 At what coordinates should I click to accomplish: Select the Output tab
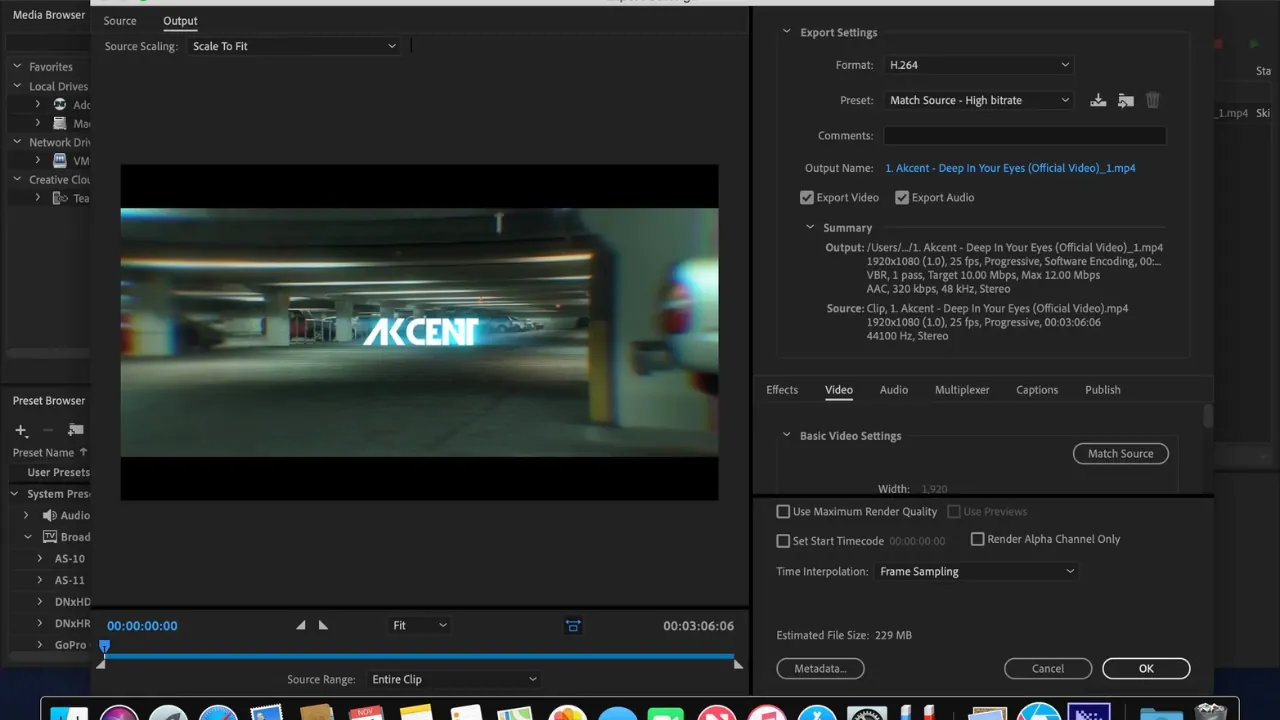[180, 21]
